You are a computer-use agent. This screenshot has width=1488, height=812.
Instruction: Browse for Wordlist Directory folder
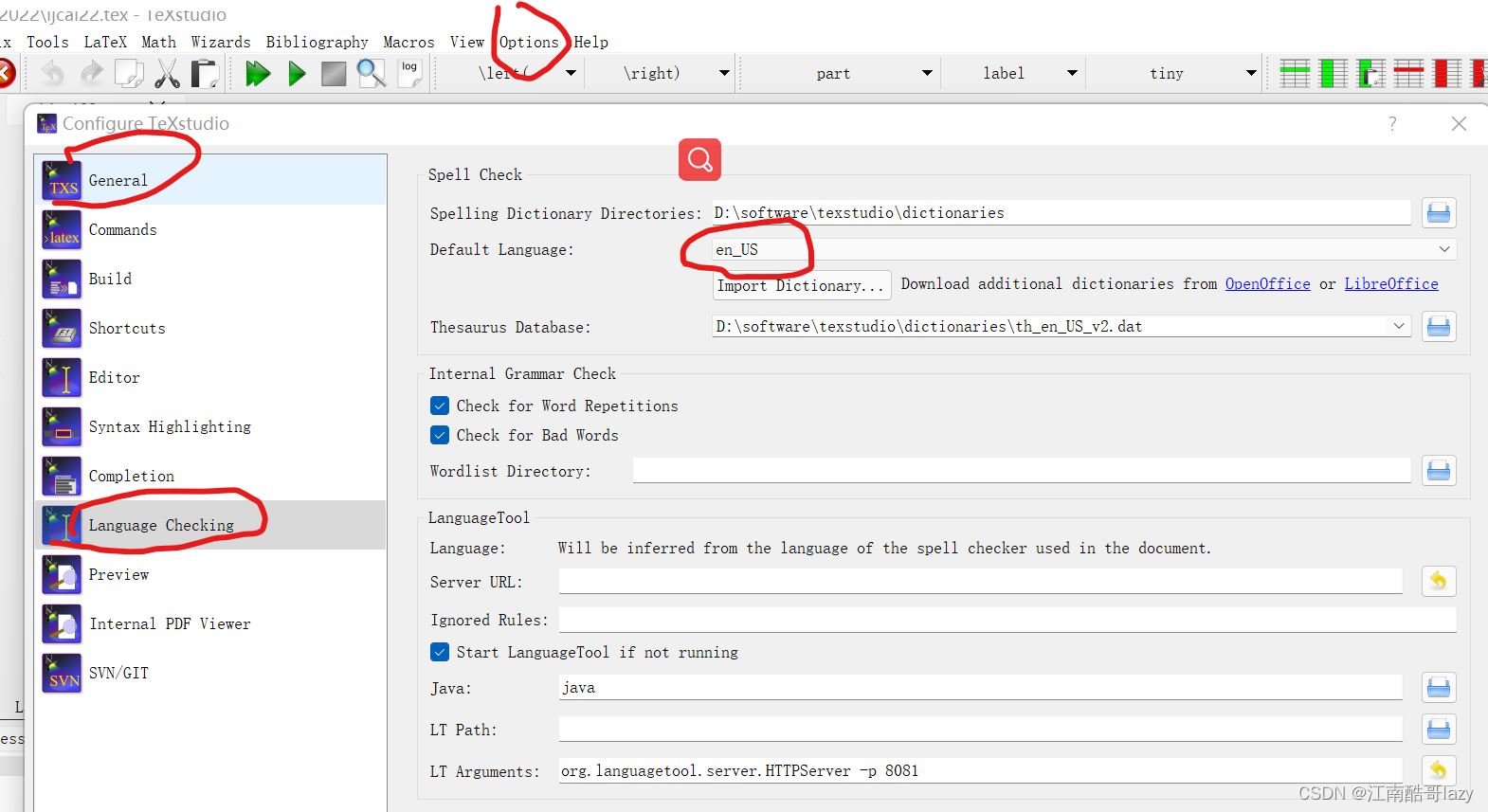point(1439,470)
